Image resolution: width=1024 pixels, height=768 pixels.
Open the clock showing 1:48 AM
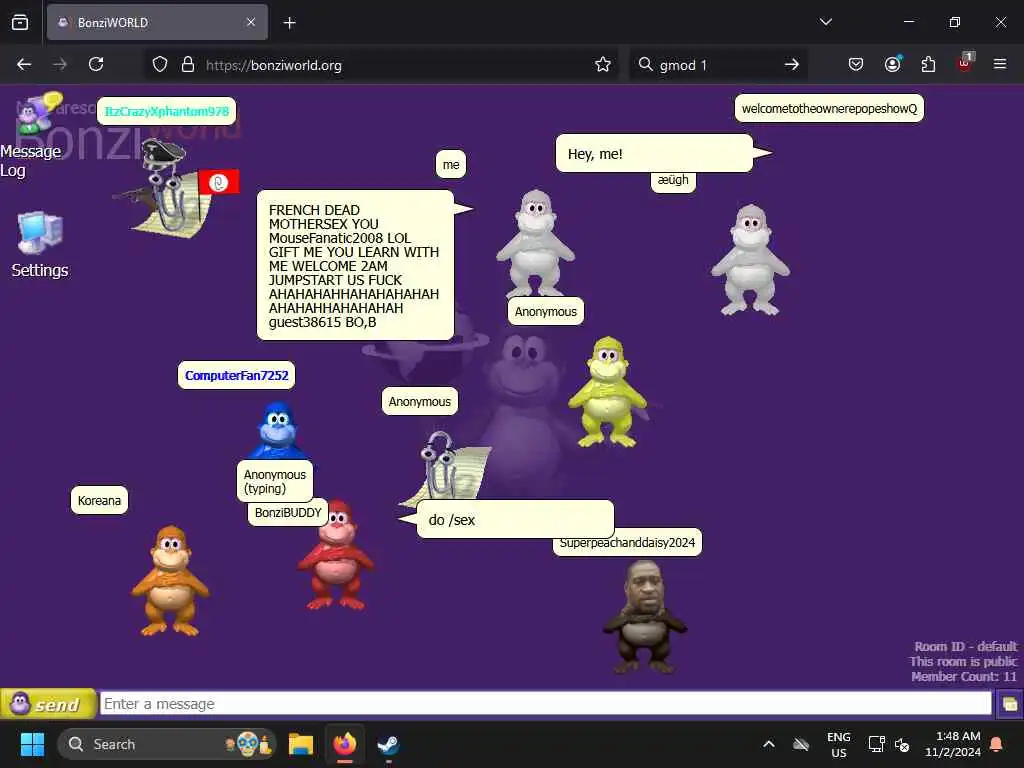point(953,744)
